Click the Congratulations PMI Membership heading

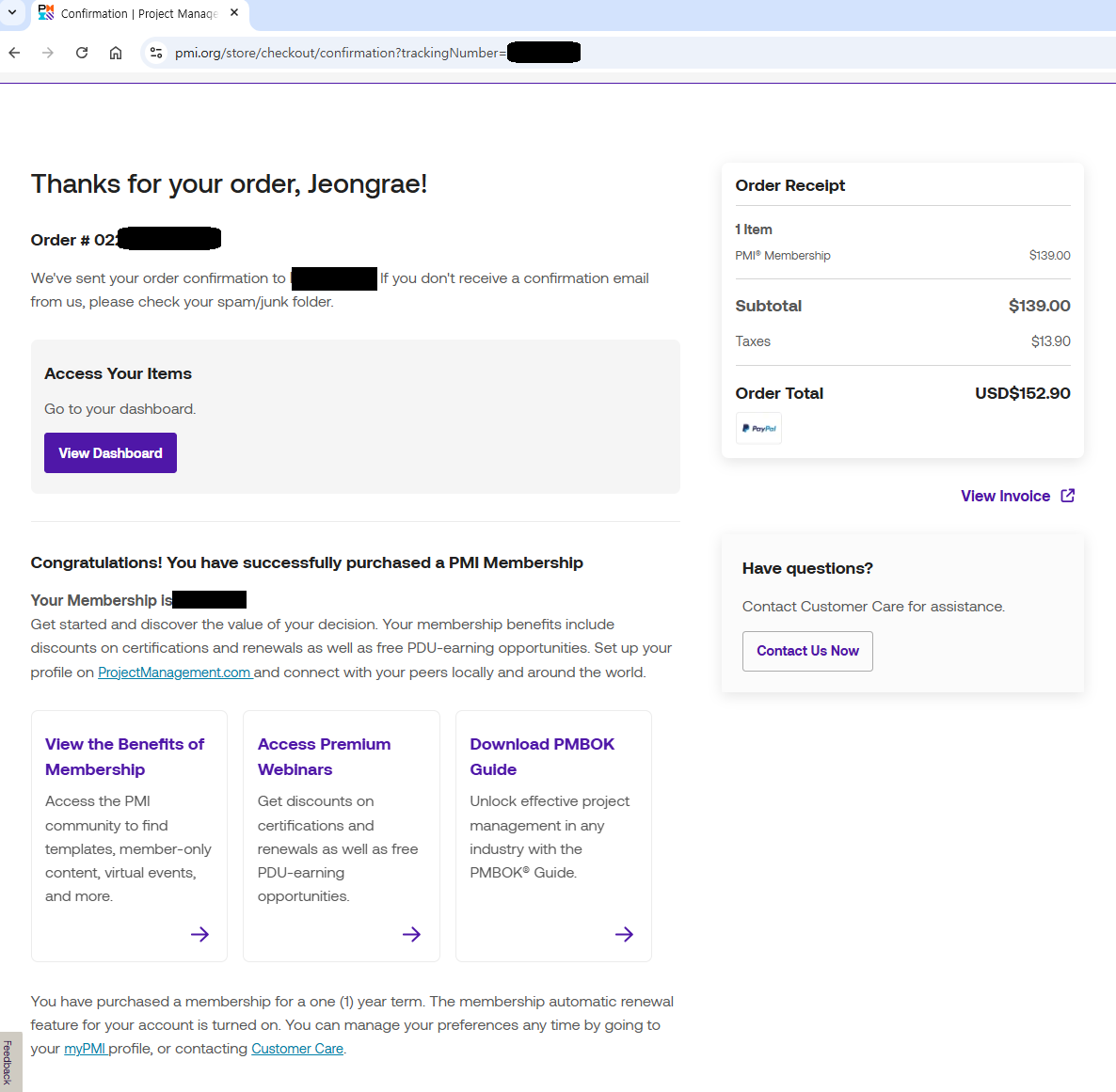[x=307, y=562]
